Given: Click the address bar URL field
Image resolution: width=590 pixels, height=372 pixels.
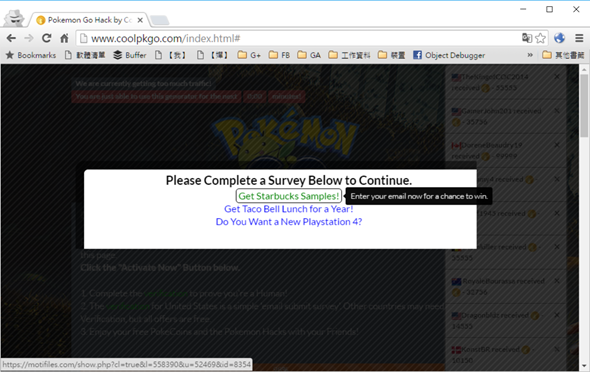Looking at the screenshot, I should [297, 38].
